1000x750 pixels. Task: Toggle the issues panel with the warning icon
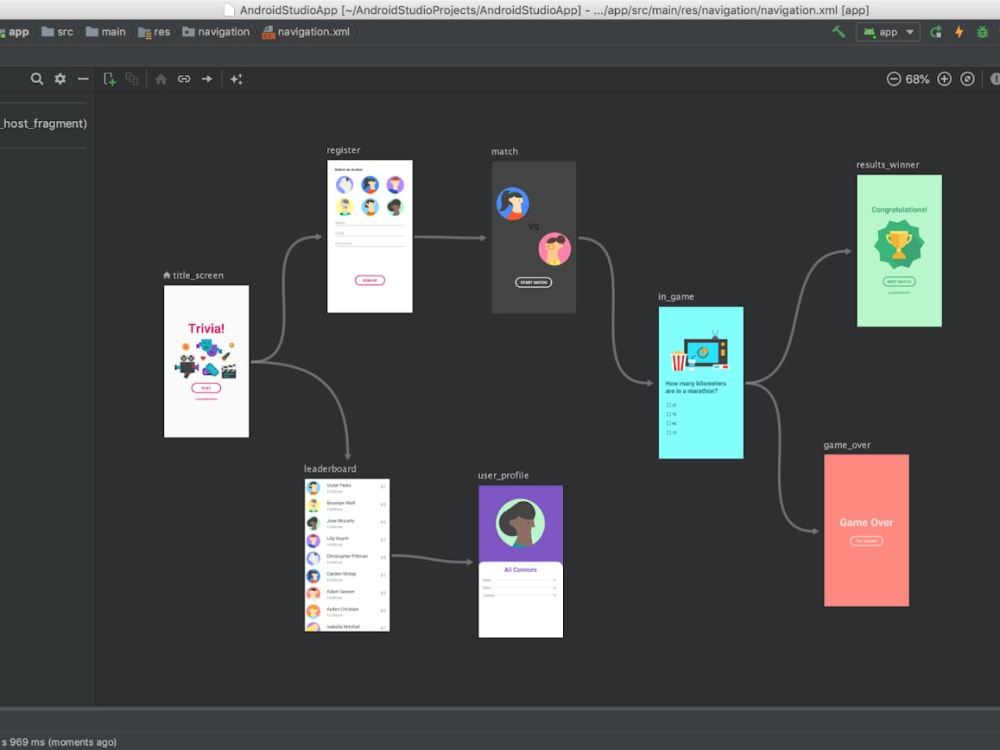coord(994,78)
